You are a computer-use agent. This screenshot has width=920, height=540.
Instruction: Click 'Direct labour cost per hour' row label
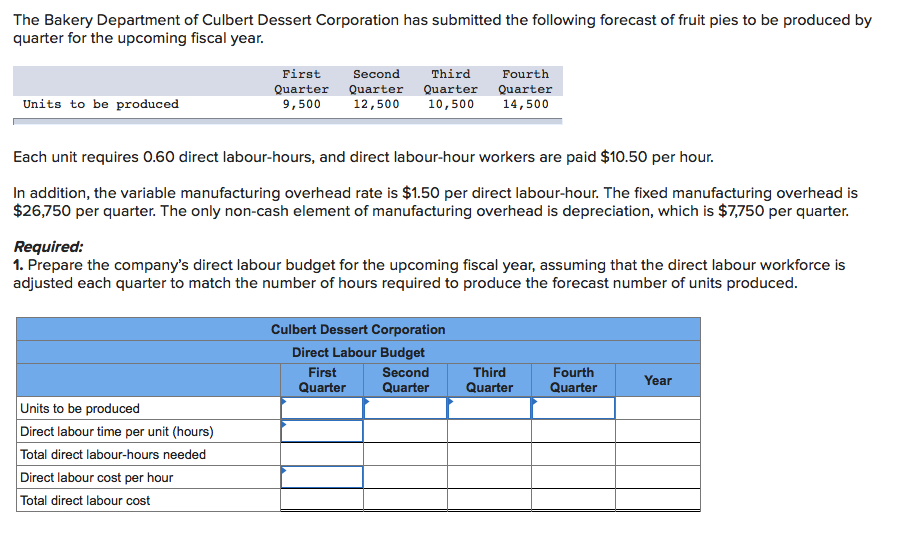[96, 477]
